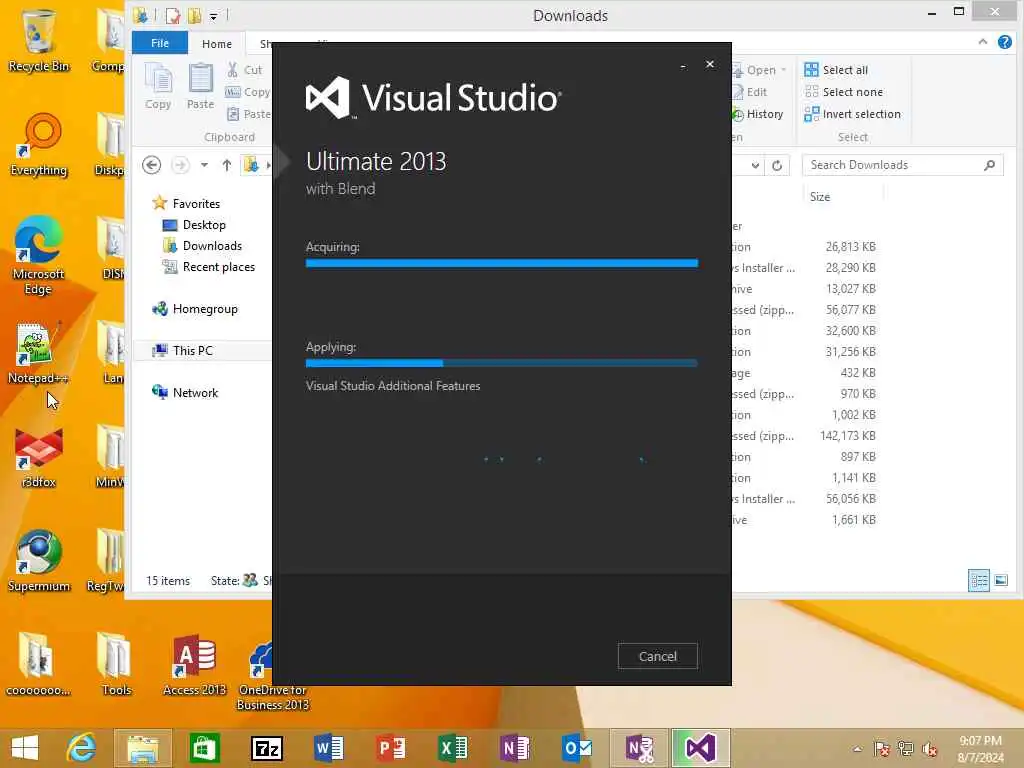
Task: Open the File tab in Downloads window
Action: (x=160, y=43)
